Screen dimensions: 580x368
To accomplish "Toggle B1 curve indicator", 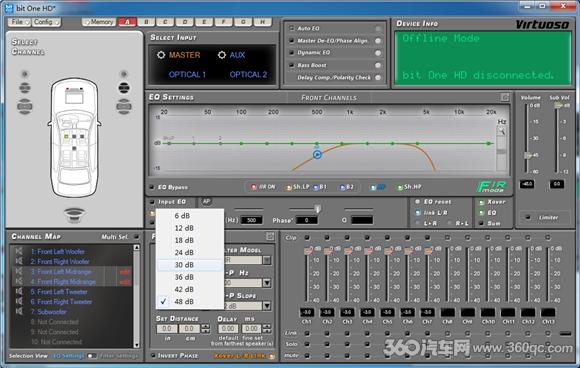I will pos(315,188).
